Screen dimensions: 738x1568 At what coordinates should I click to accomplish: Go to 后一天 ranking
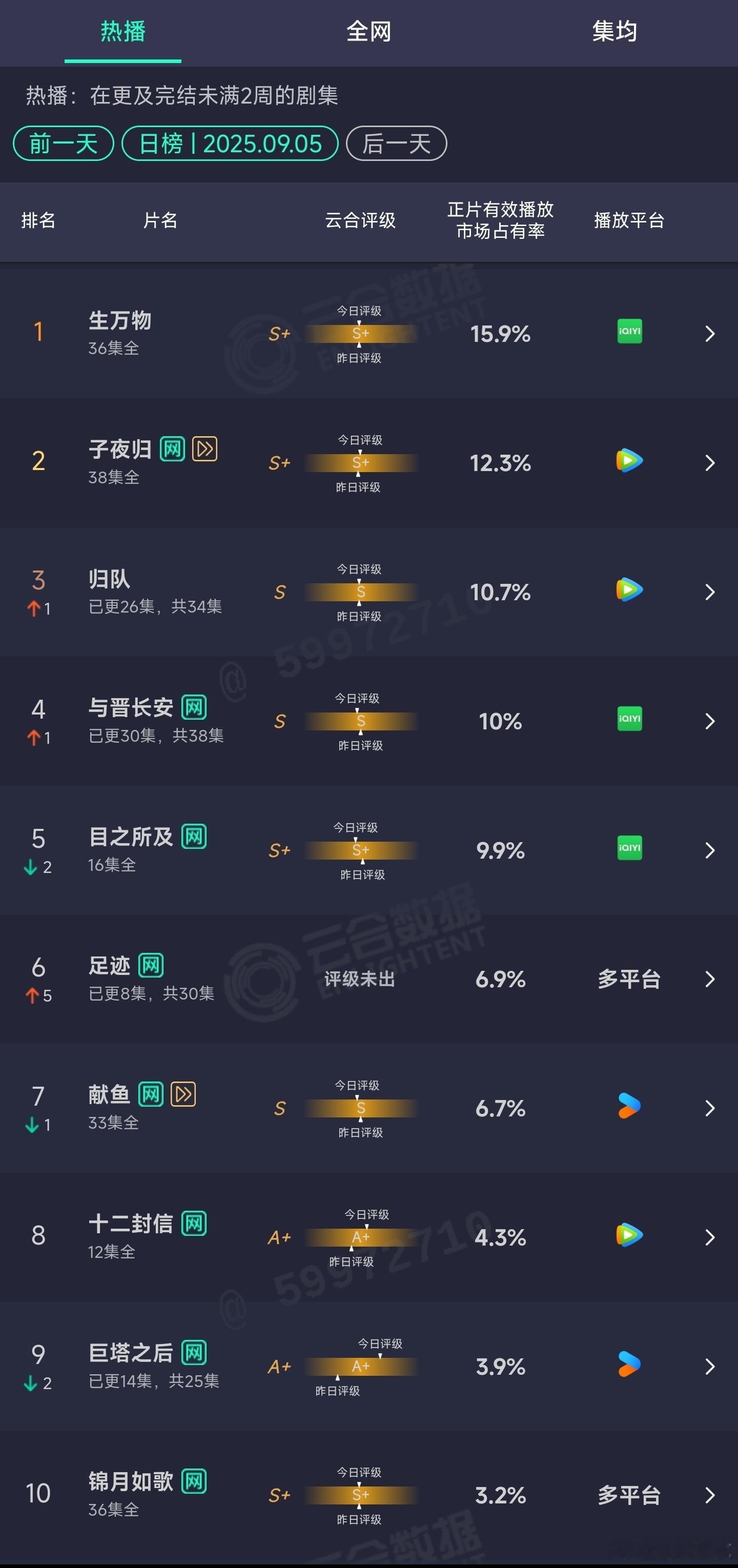coord(396,144)
